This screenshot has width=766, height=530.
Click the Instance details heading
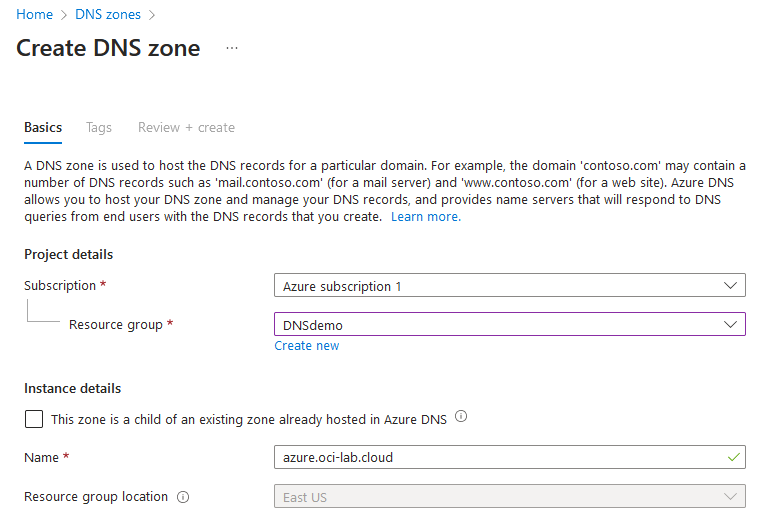pos(72,388)
